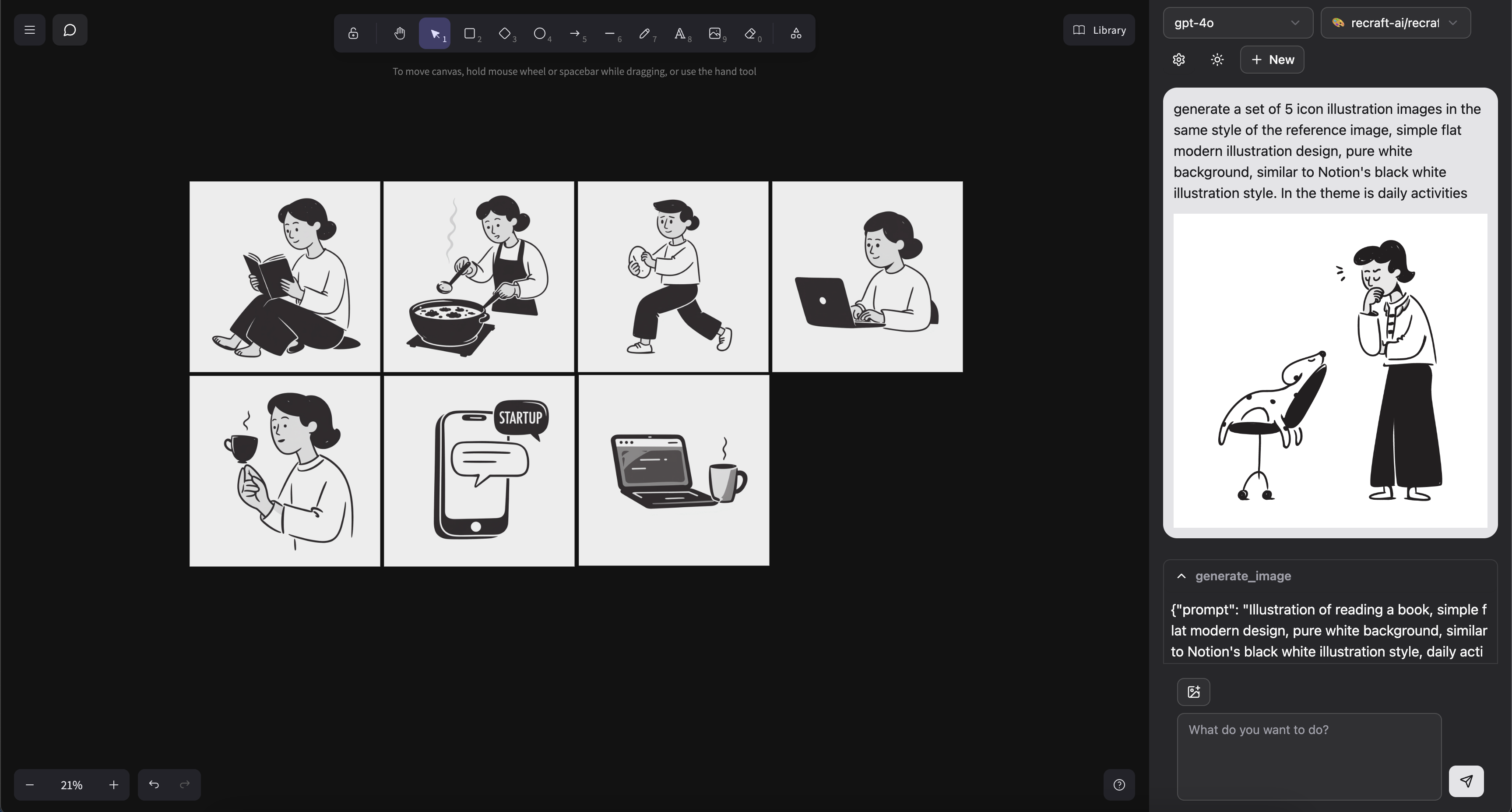Select the arrow drawing tool
This screenshot has height=812, width=1512.
click(575, 33)
